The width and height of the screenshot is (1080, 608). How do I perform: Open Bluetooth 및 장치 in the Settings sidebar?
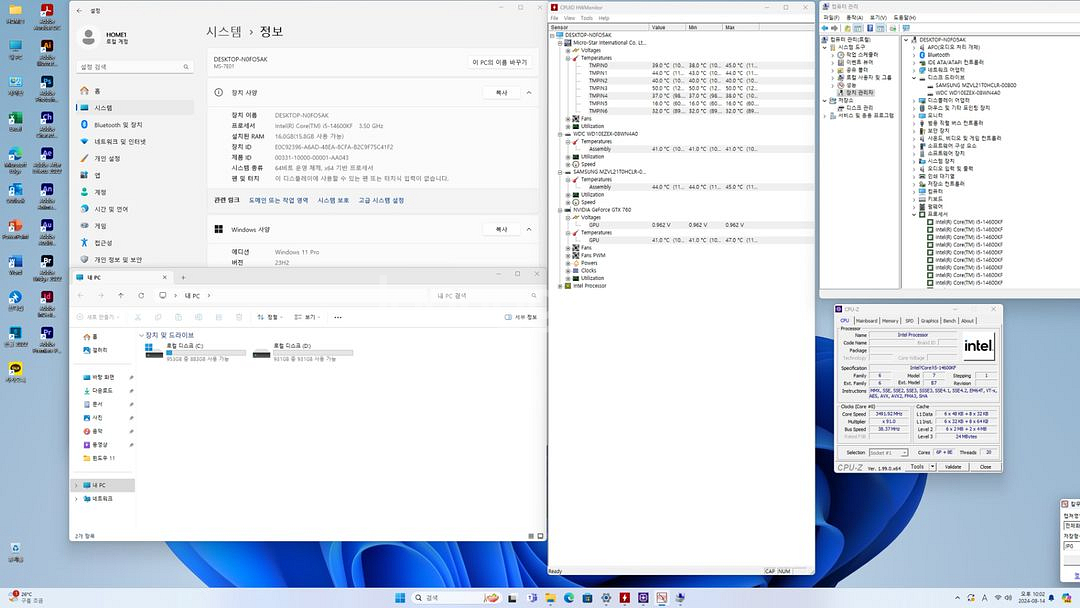point(135,125)
